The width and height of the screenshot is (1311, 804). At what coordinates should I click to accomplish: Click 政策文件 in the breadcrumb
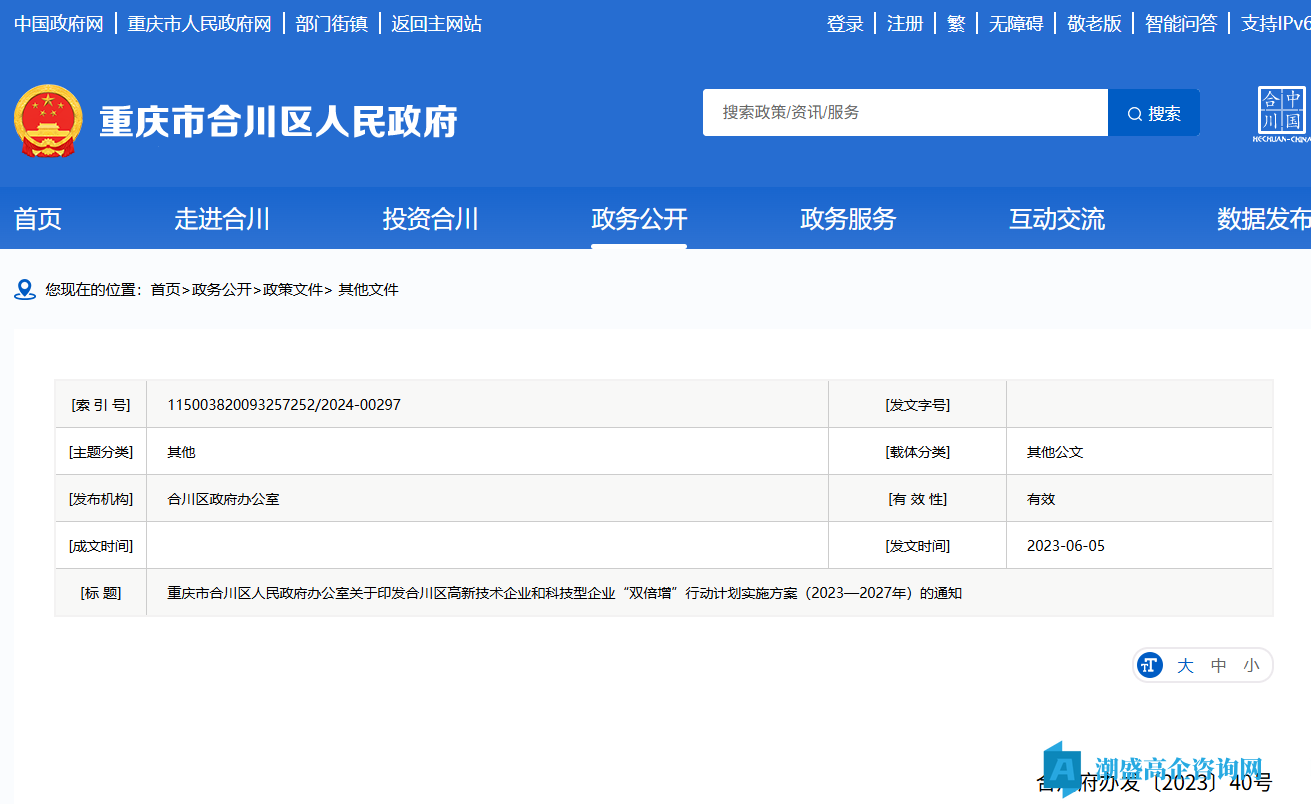coord(293,290)
